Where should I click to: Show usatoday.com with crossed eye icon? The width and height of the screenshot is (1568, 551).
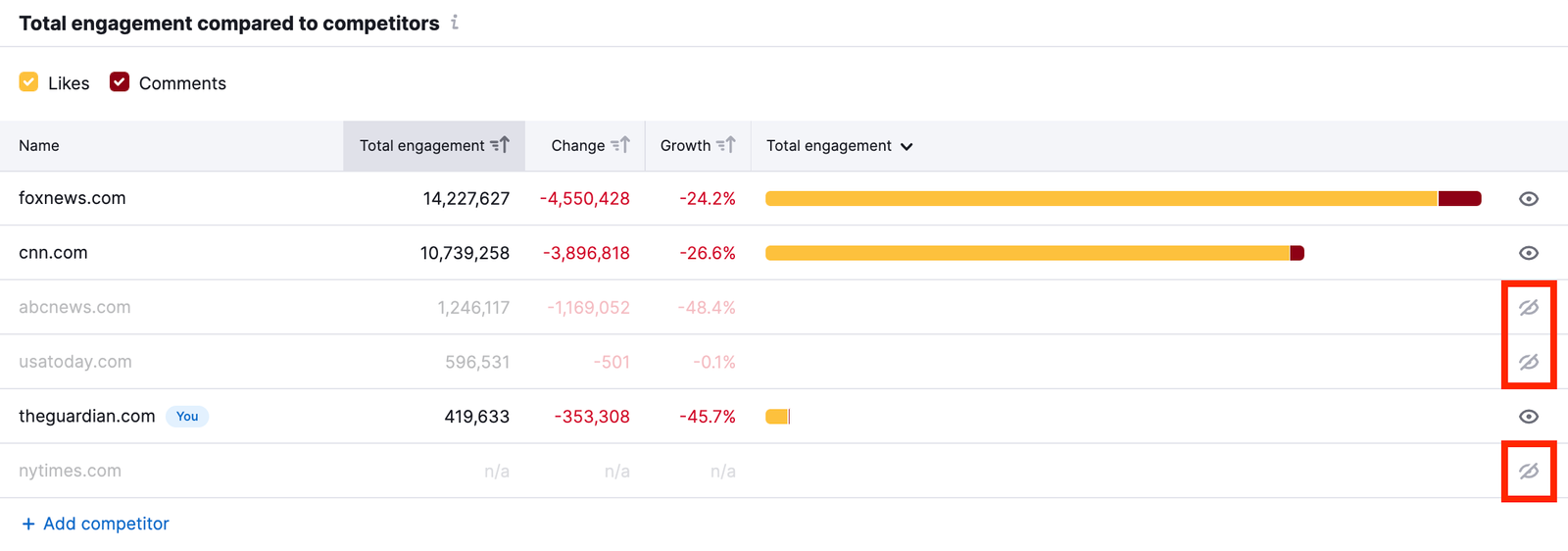[1528, 362]
